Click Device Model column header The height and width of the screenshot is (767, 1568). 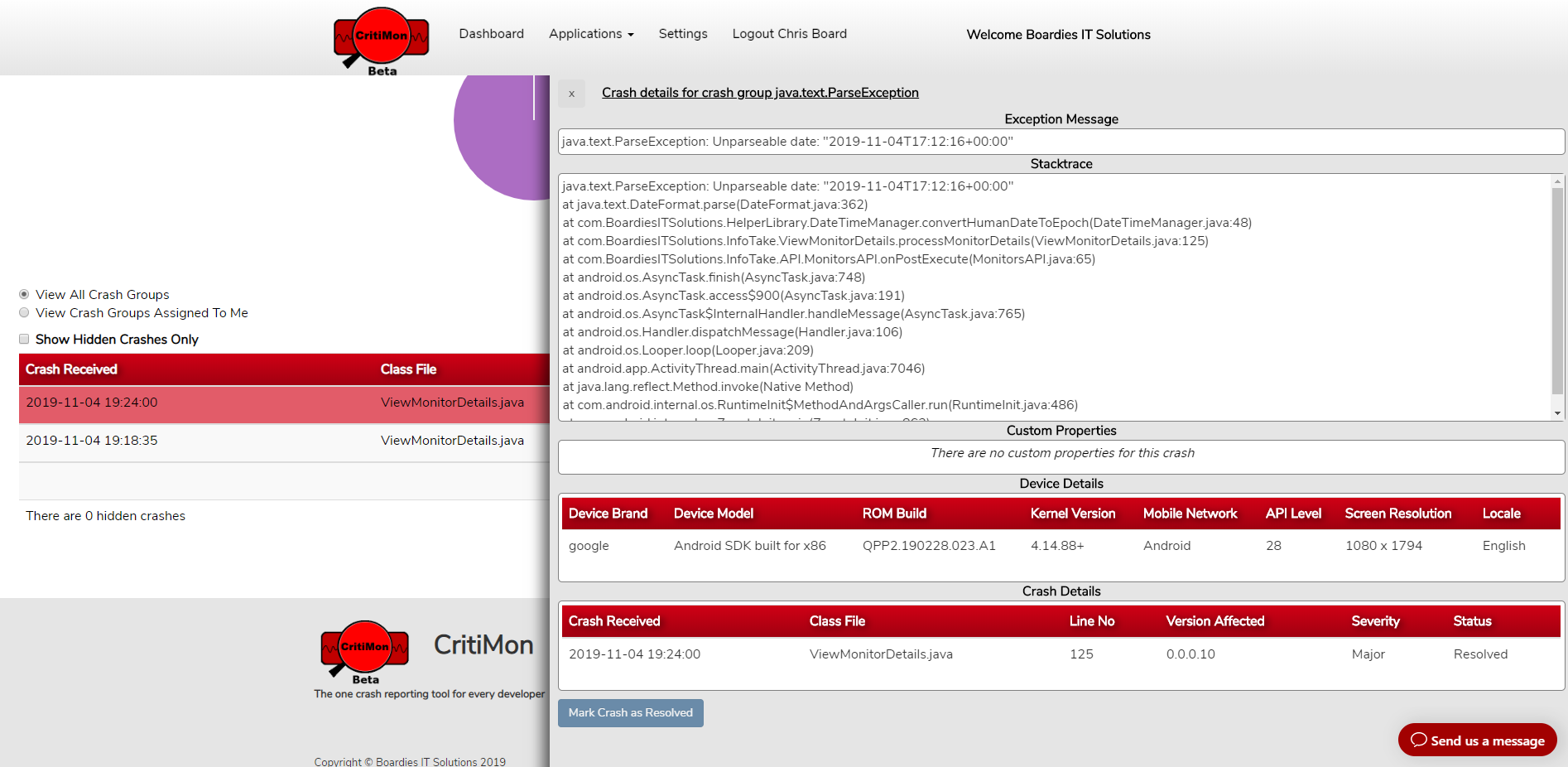(714, 514)
